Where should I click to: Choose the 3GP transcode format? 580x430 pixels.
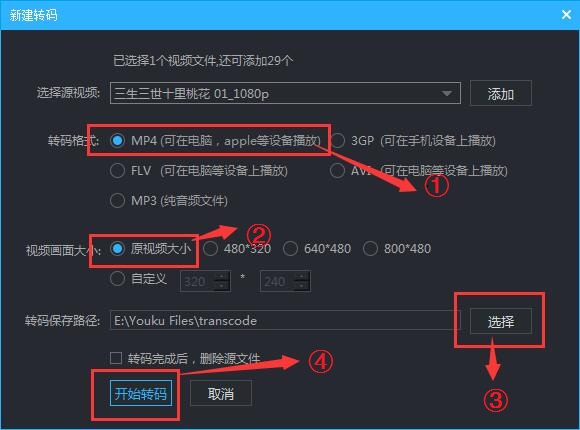(337, 141)
